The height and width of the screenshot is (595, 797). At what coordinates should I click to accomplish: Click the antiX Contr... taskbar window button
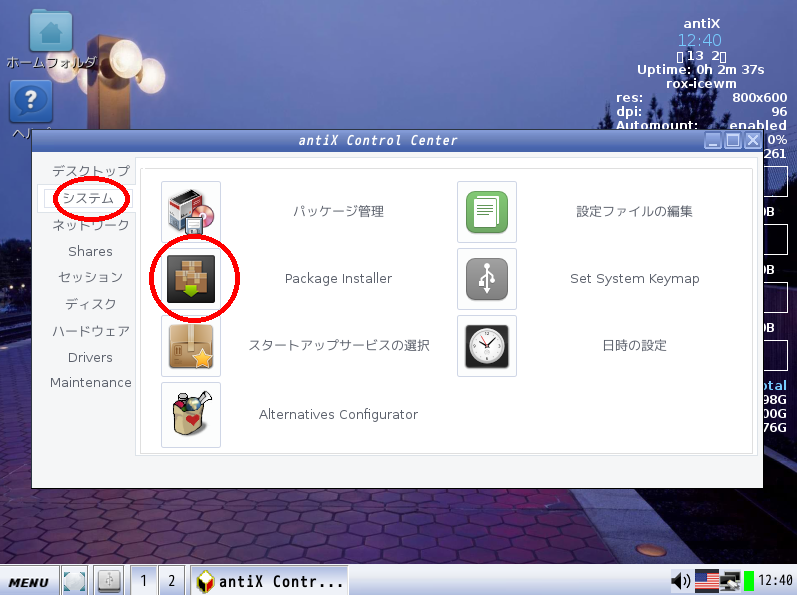(x=269, y=580)
